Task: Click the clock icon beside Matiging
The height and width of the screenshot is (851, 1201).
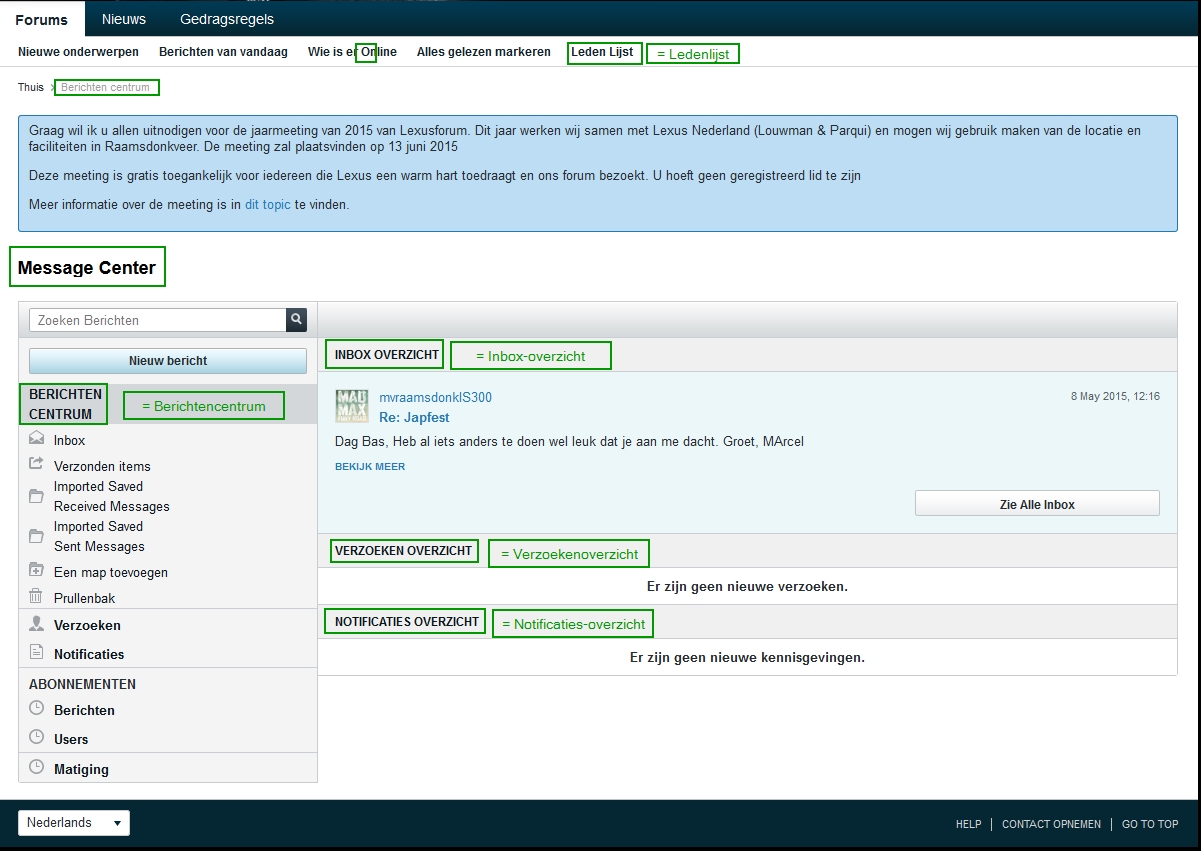Action: [37, 768]
